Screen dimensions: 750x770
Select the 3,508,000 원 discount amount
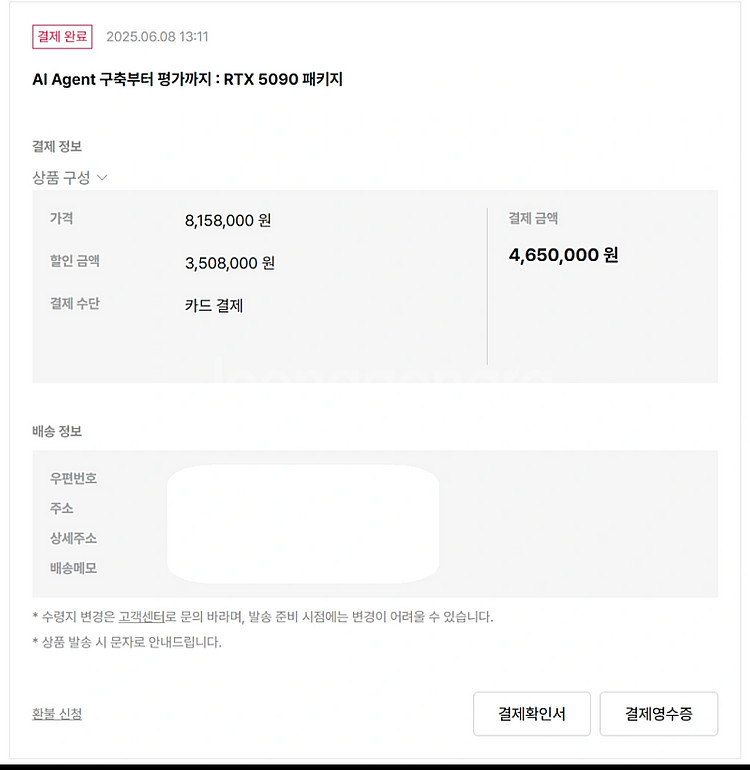pyautogui.click(x=229, y=263)
